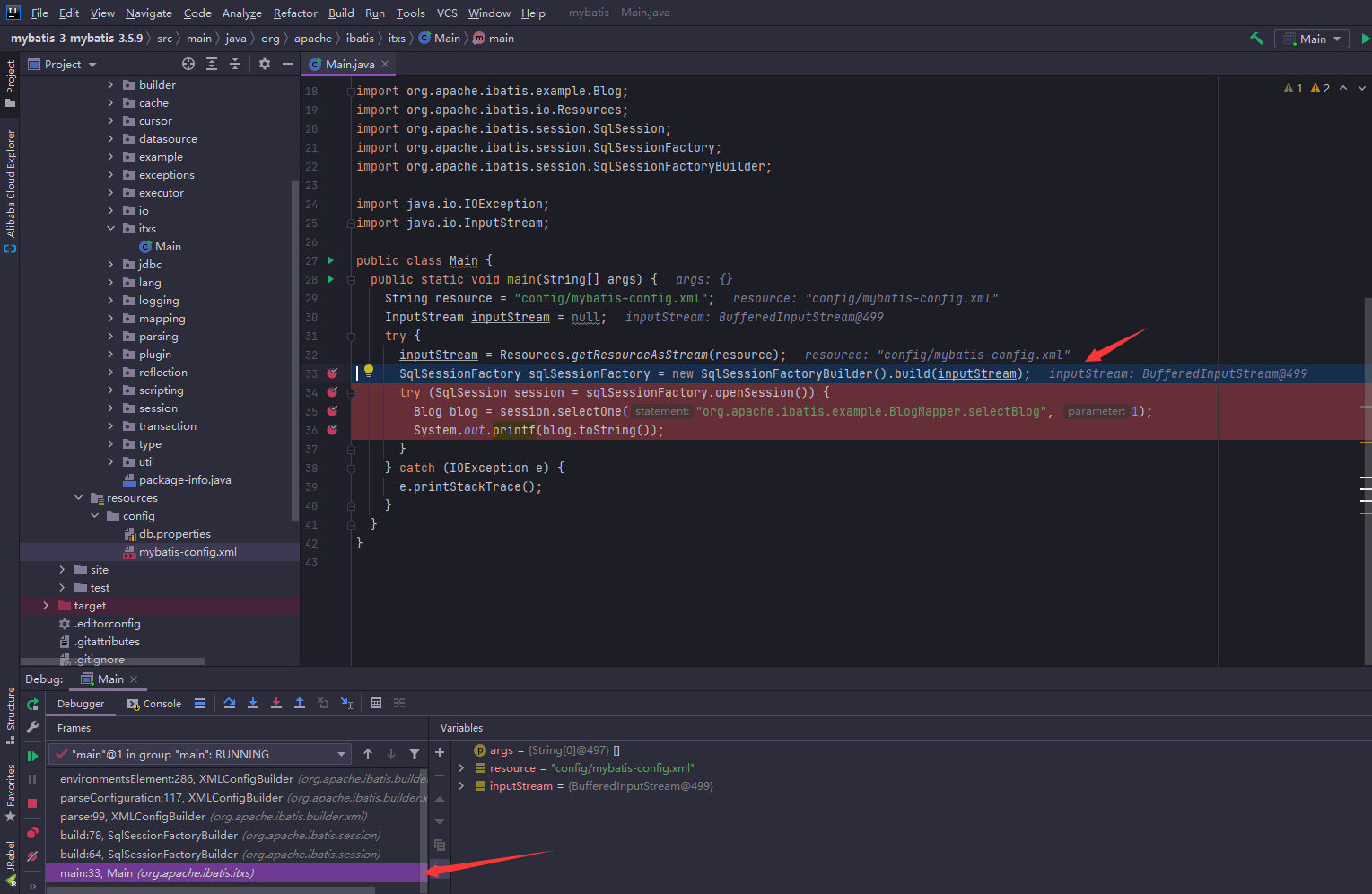Viewport: 1372px width, 894px height.
Task: Add a new watch with plus
Action: point(440,752)
